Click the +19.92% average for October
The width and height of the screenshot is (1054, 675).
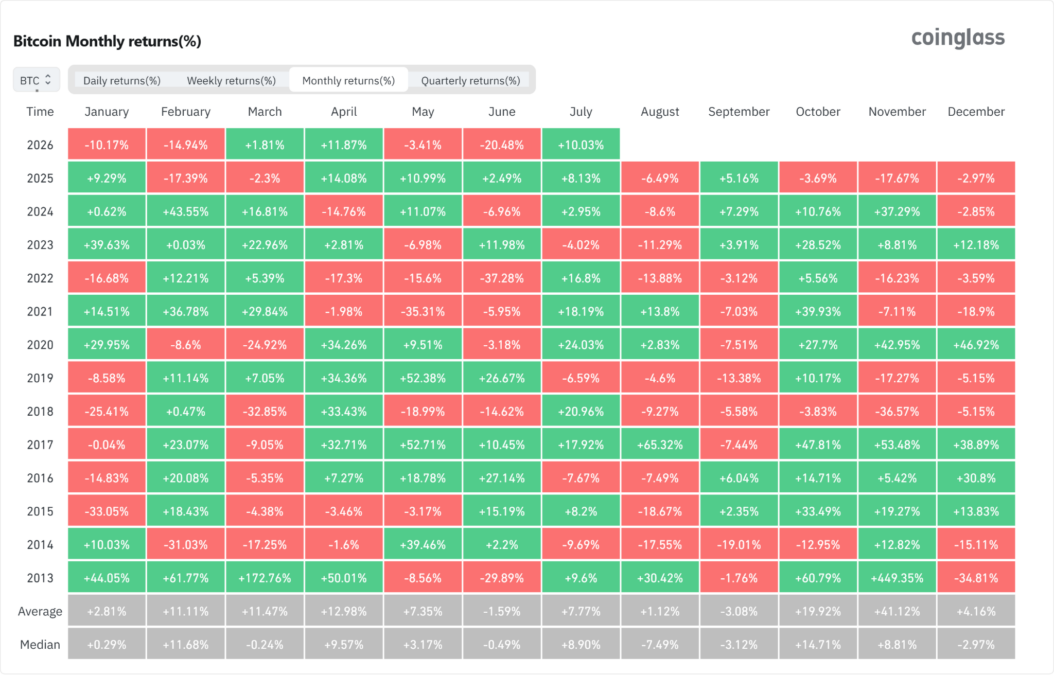point(818,610)
